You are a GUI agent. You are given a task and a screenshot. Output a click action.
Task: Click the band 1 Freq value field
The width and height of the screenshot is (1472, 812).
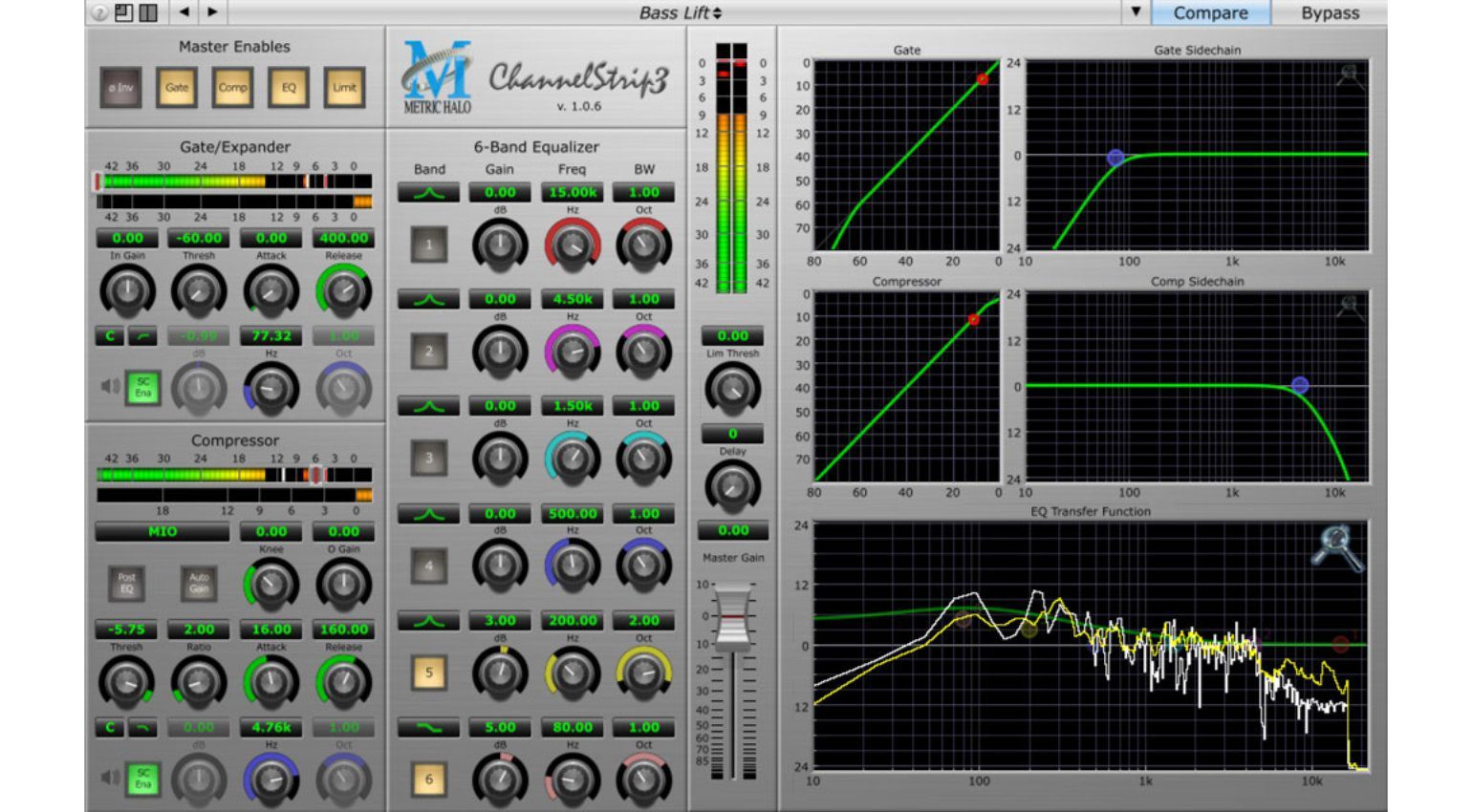(x=572, y=193)
